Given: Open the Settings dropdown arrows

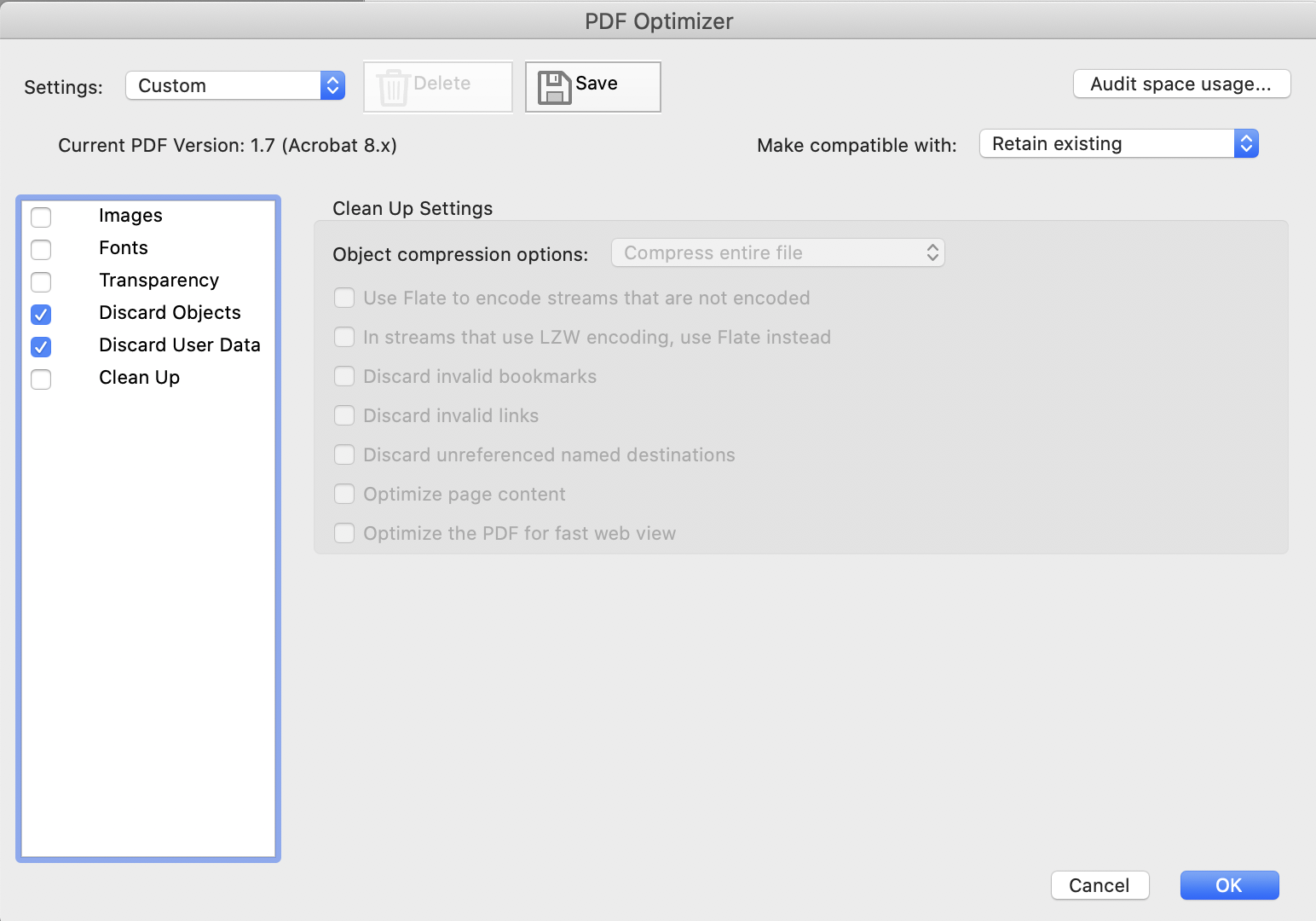Looking at the screenshot, I should pos(332,85).
